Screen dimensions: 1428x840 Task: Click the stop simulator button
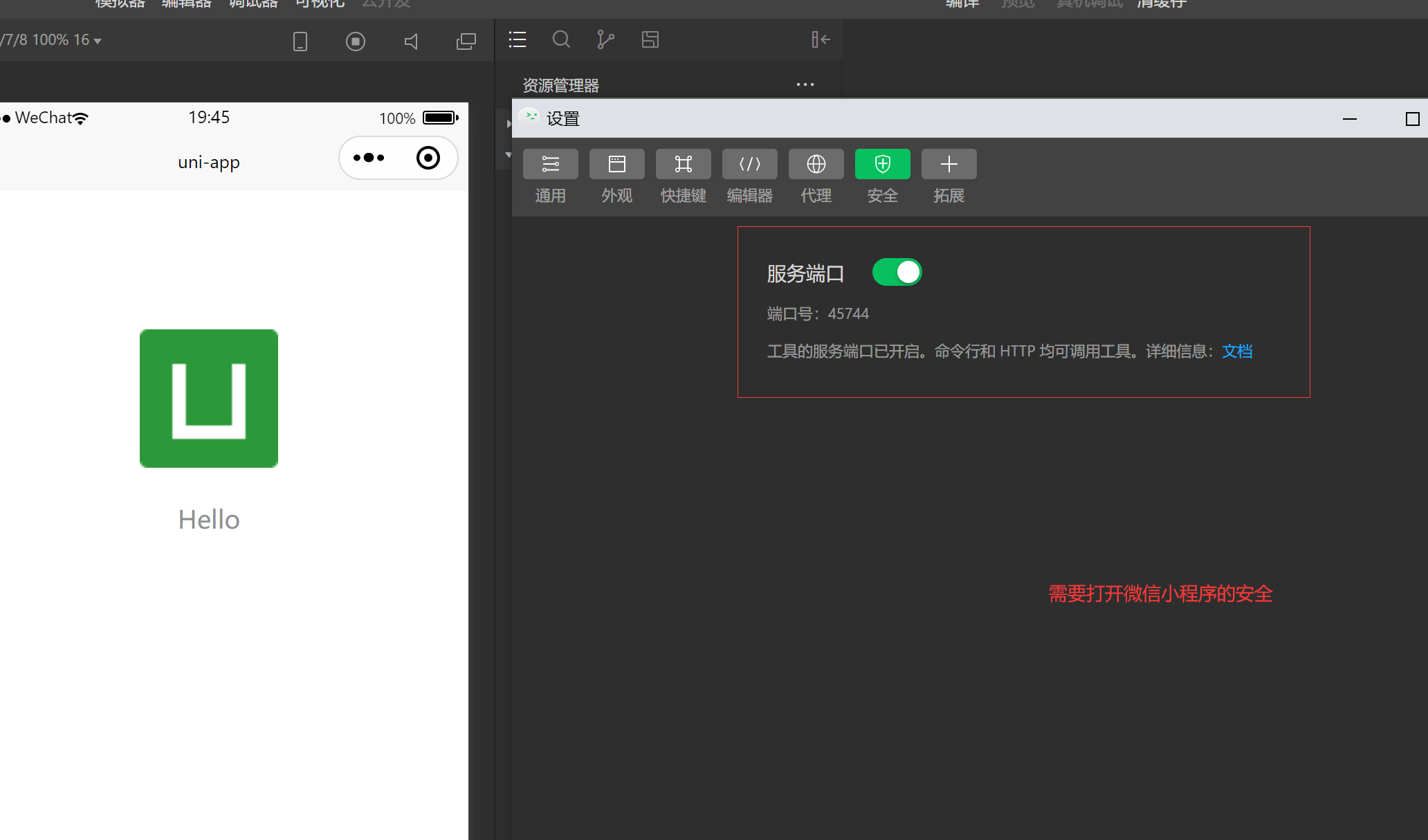(x=356, y=42)
